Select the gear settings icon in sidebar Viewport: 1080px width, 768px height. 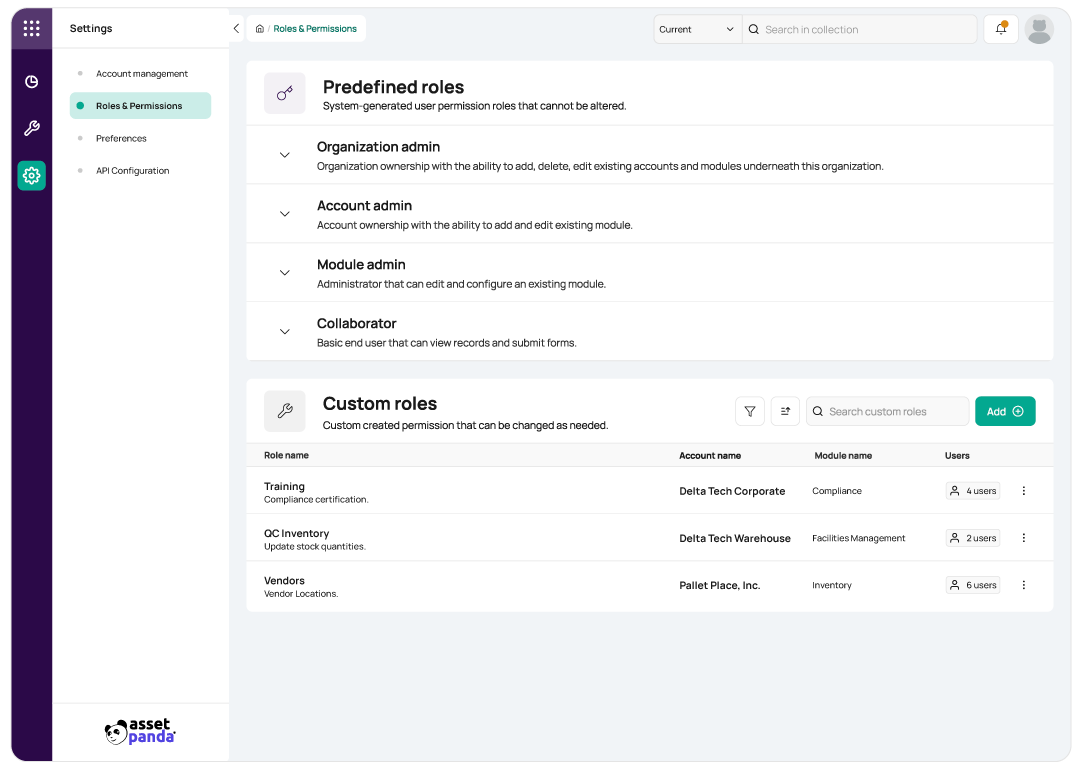[x=31, y=176]
